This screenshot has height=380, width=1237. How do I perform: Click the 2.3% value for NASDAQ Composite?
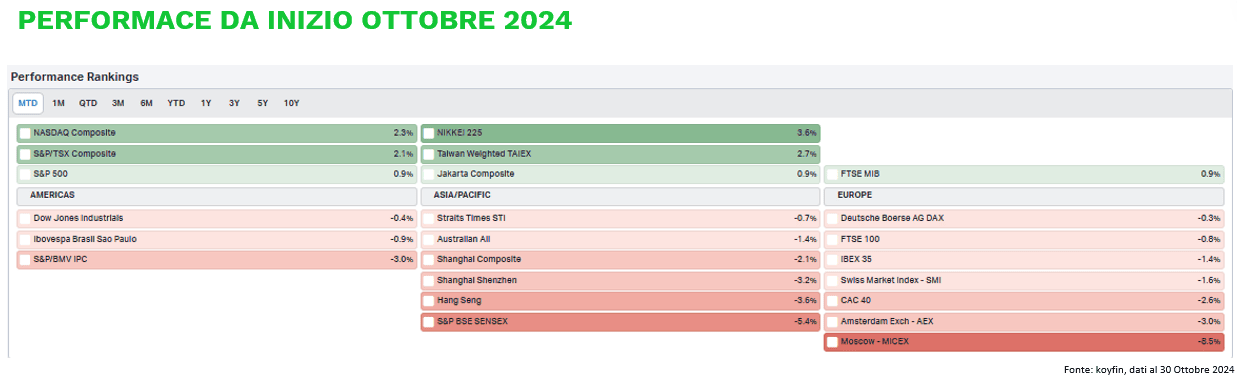point(403,133)
